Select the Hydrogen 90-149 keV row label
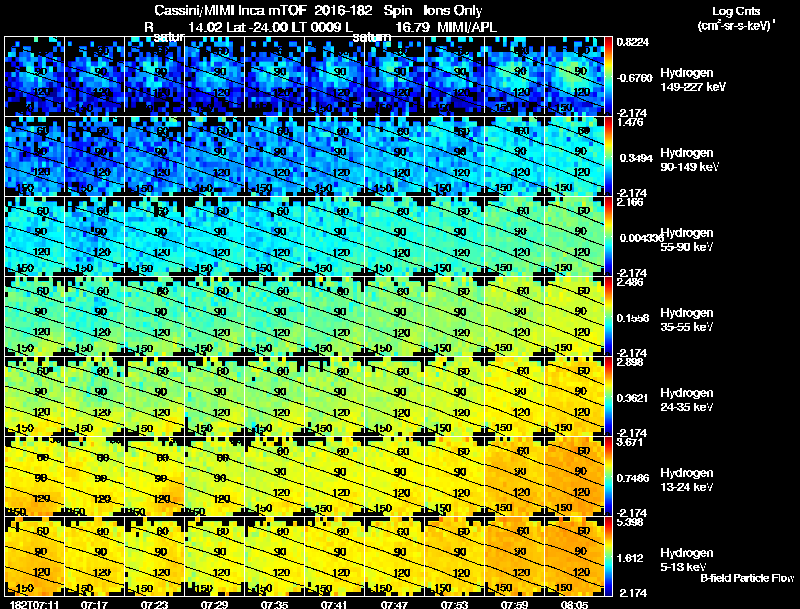This screenshot has height=609, width=800. pos(690,160)
